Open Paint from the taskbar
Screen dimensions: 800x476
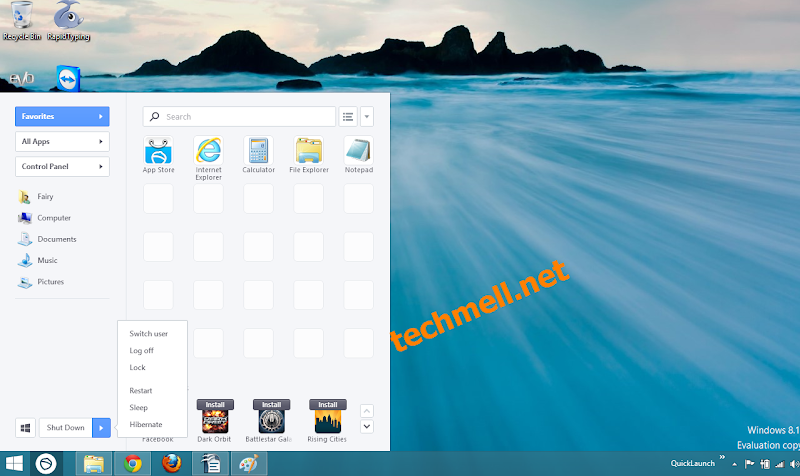pos(249,464)
